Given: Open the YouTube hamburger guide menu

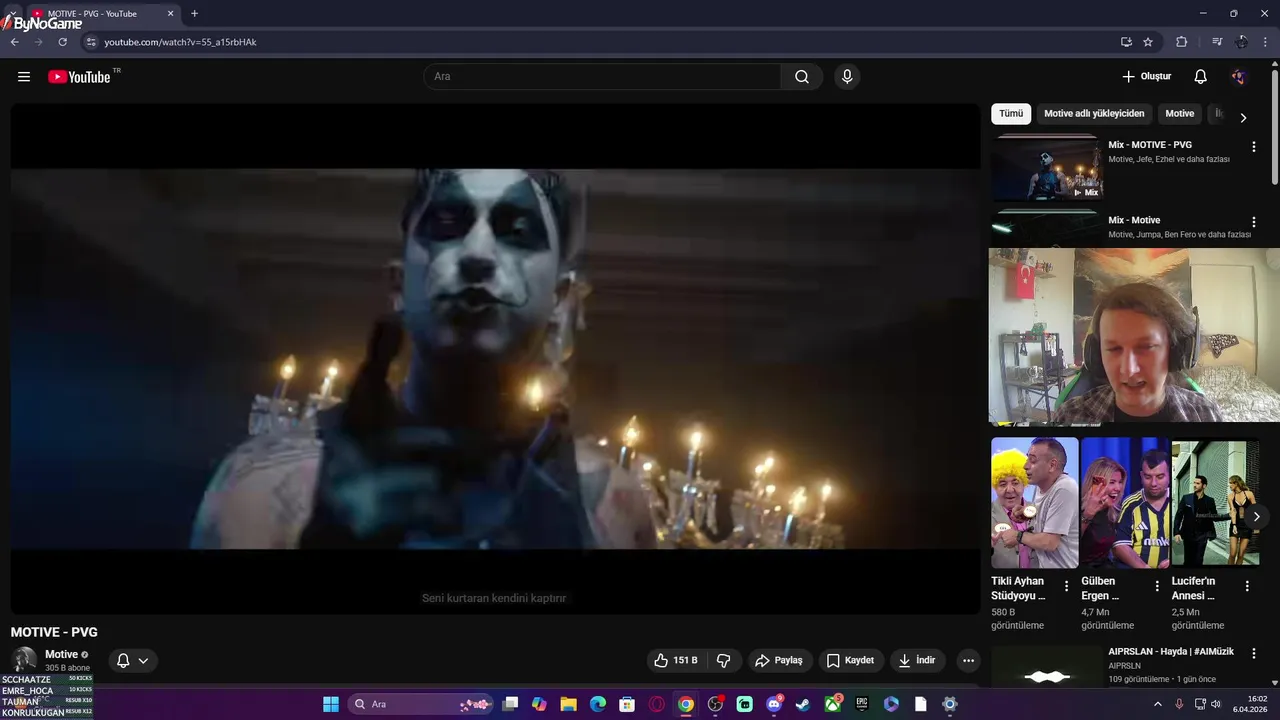Looking at the screenshot, I should point(24,77).
